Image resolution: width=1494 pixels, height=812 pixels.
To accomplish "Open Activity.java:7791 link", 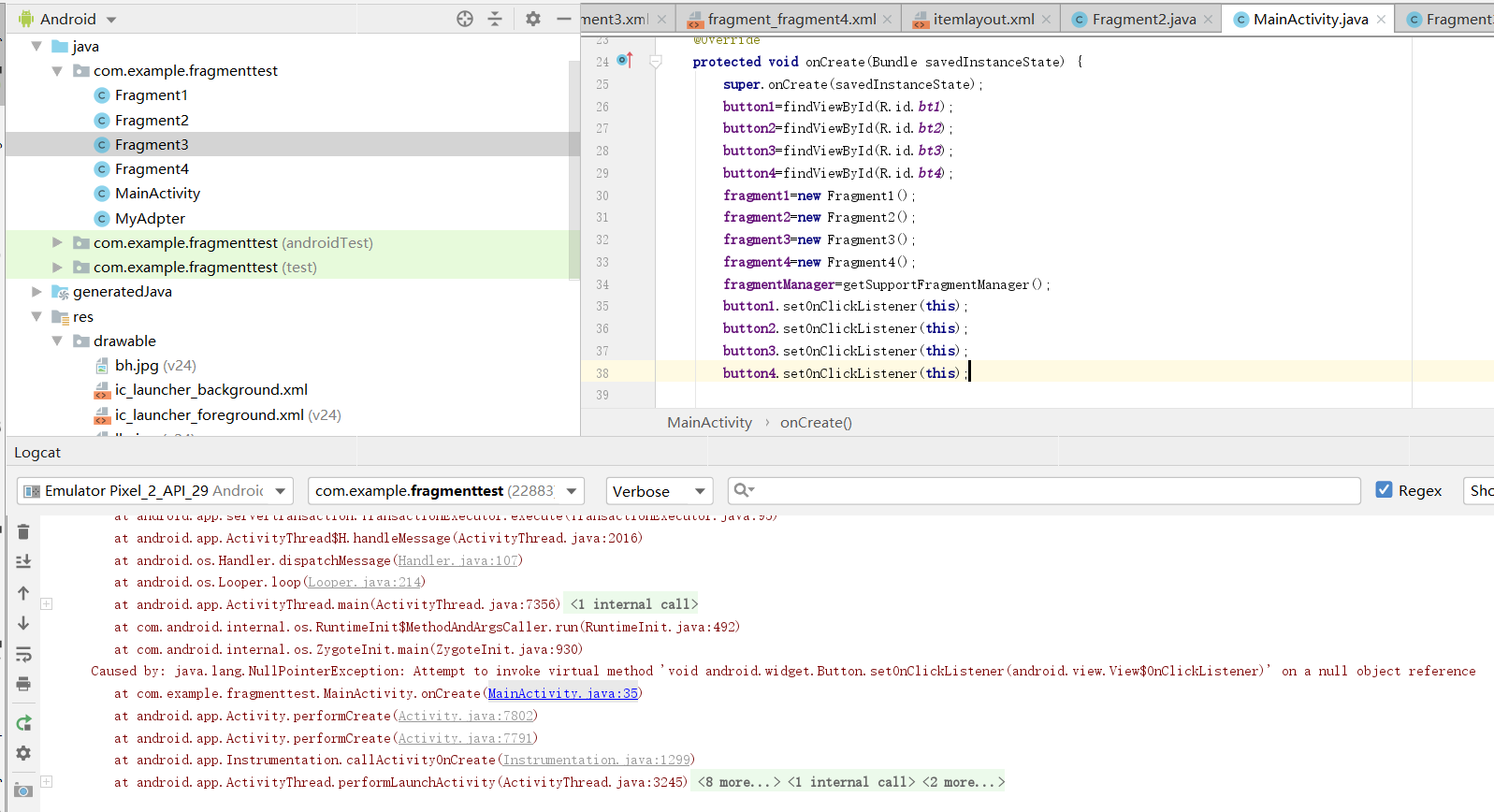I will (465, 738).
